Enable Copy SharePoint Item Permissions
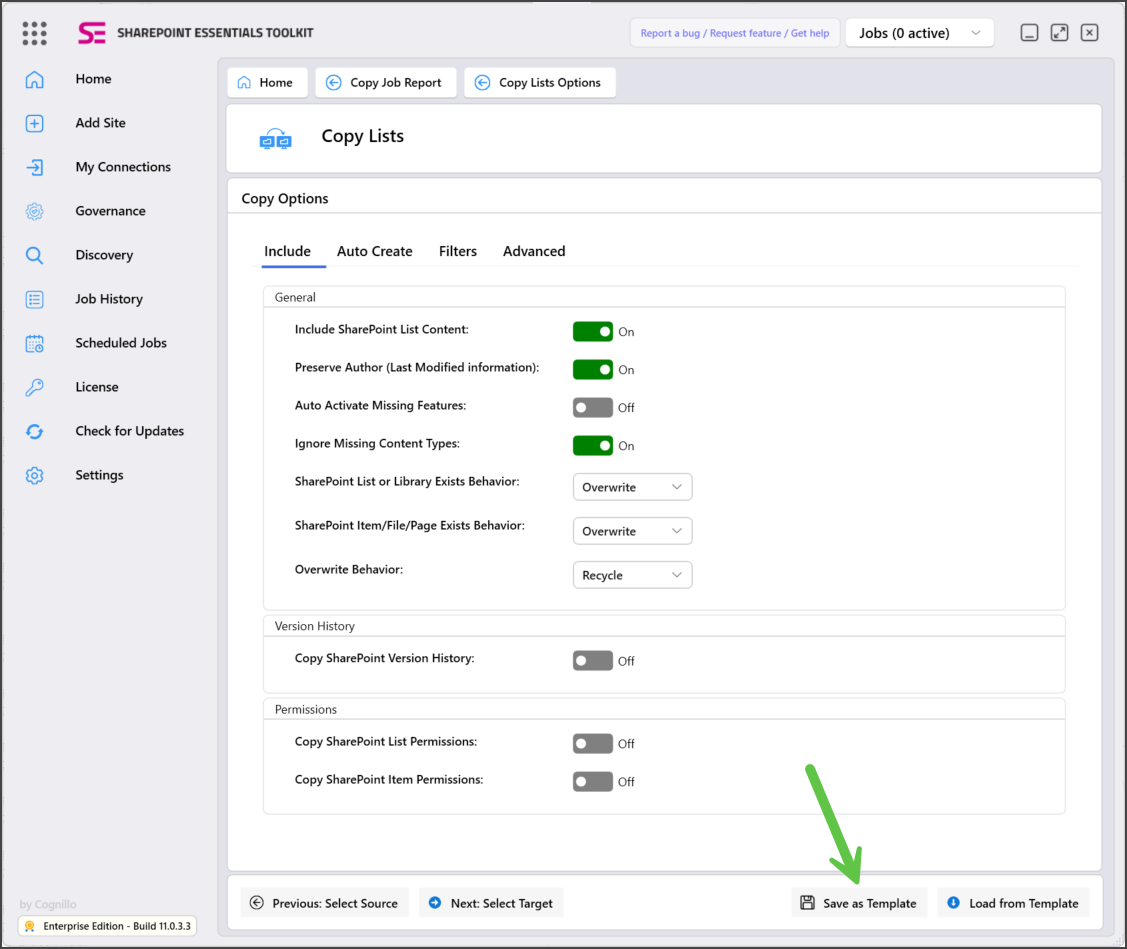Screen dimensions: 1127x949 [592, 781]
